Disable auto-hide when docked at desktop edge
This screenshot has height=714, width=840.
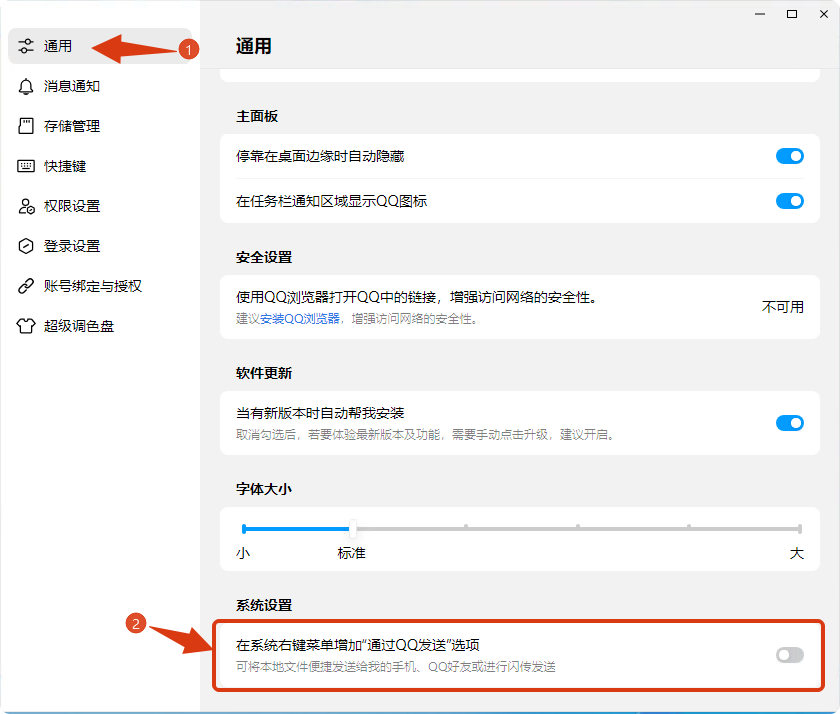789,156
